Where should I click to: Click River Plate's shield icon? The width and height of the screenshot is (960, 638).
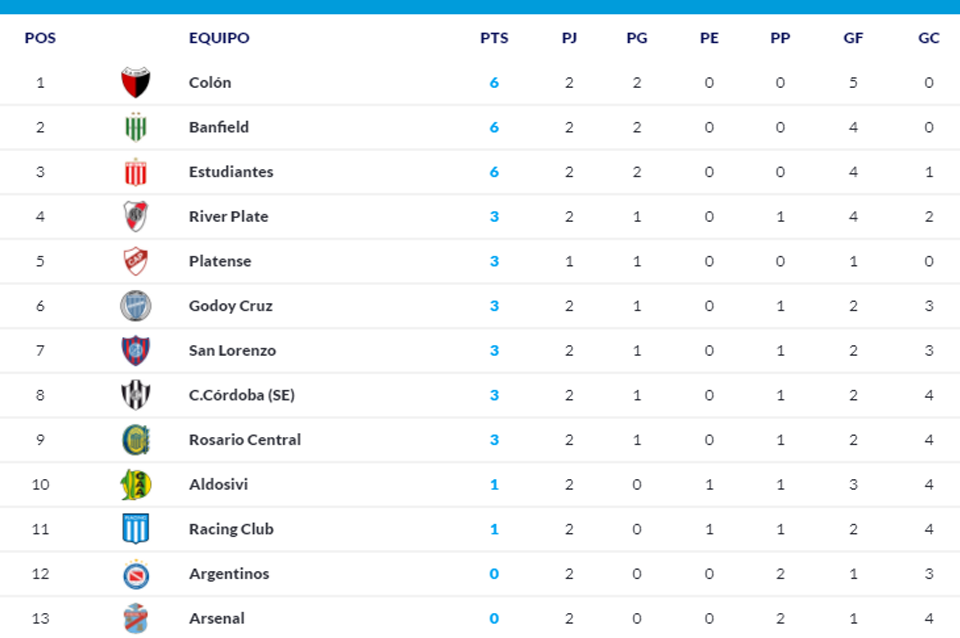(135, 216)
